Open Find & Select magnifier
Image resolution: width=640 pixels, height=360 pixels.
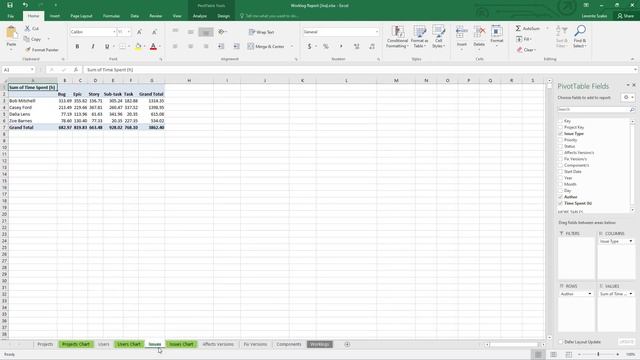(580, 37)
